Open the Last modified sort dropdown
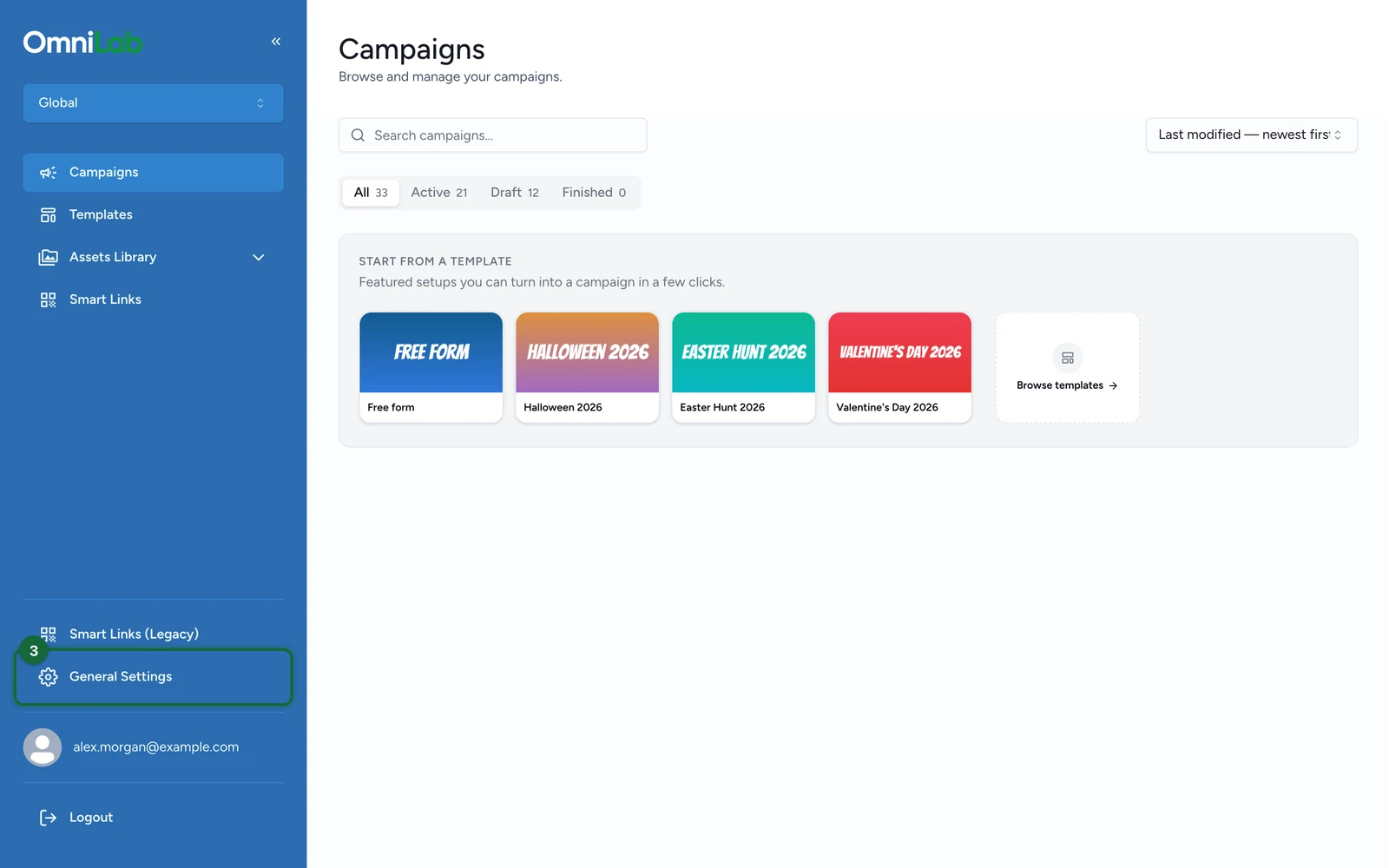 pos(1251,135)
